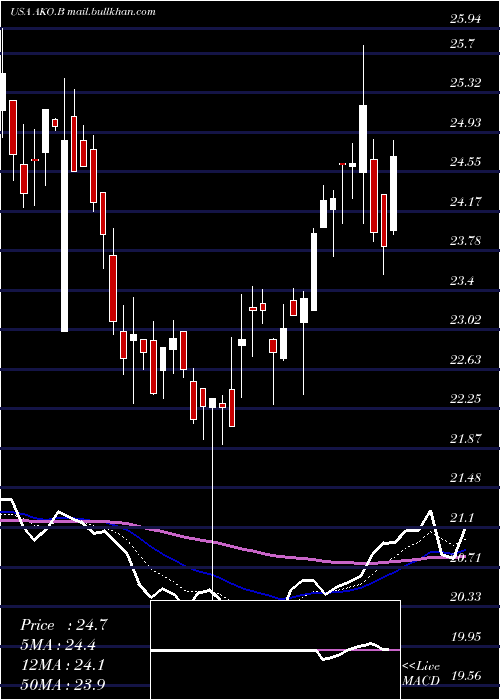This screenshot has height=700, width=500.
Task: Click the long white candle body spanning 23.02 to 24.9
Action: [x=65, y=236]
